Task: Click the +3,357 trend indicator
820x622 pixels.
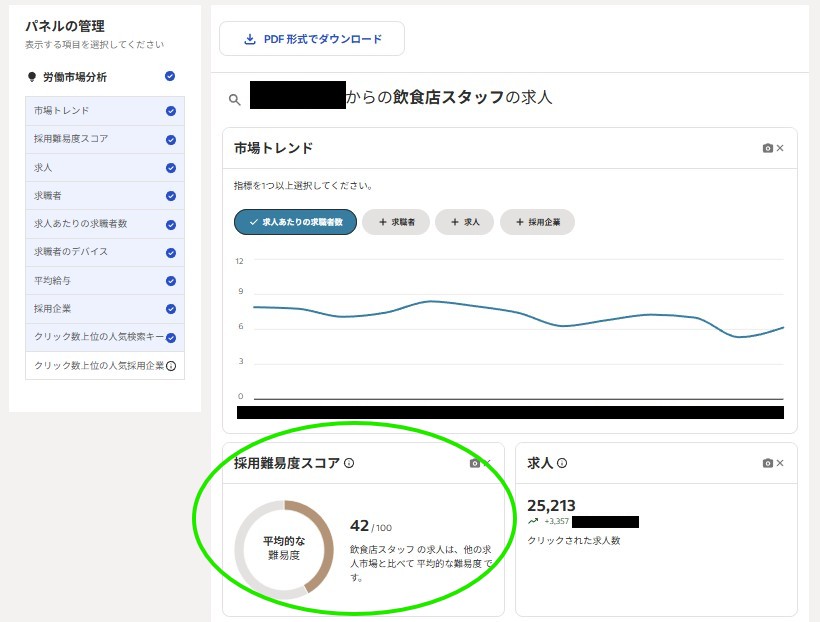Action: (x=556, y=522)
